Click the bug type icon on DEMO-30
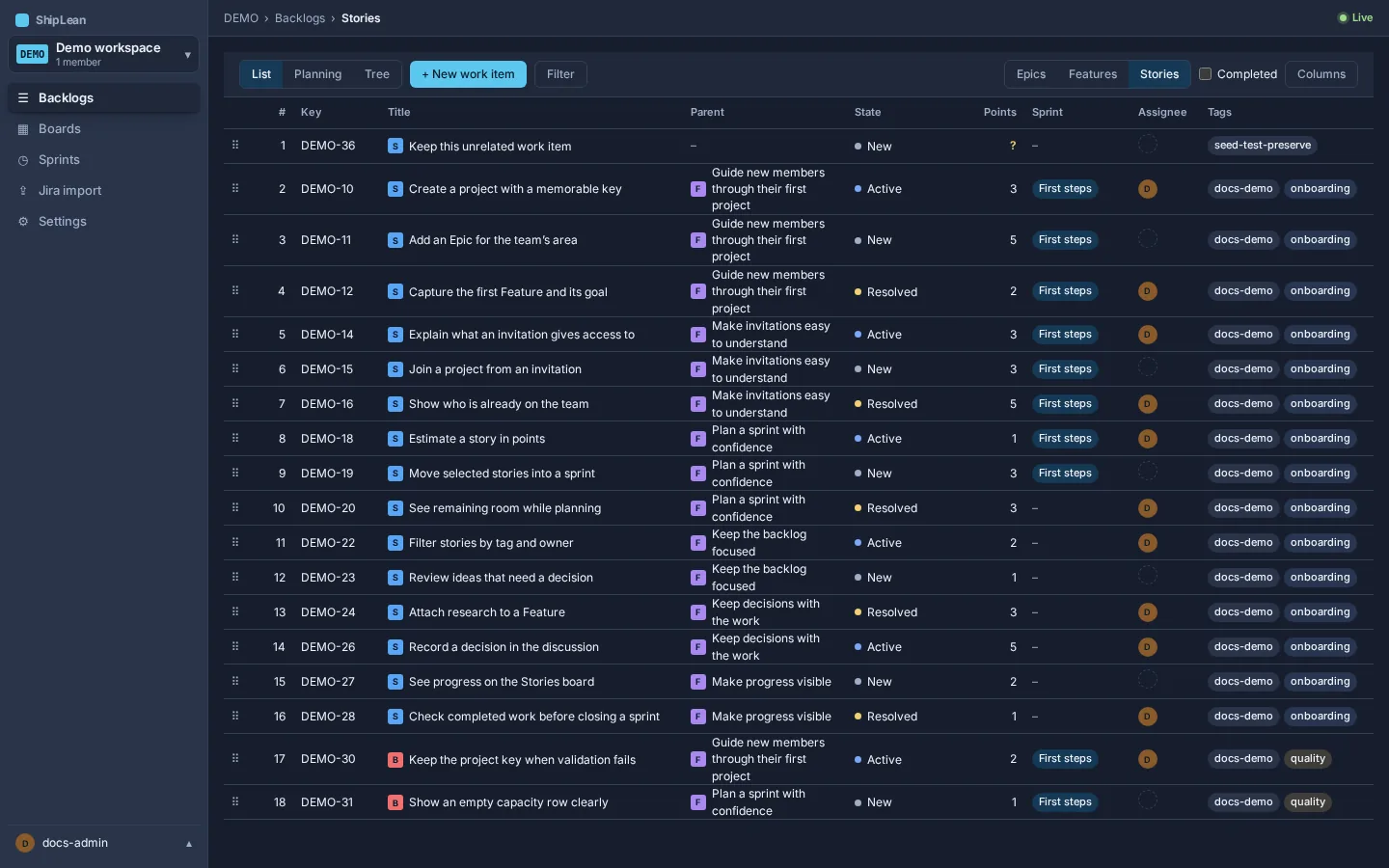 [x=395, y=760]
